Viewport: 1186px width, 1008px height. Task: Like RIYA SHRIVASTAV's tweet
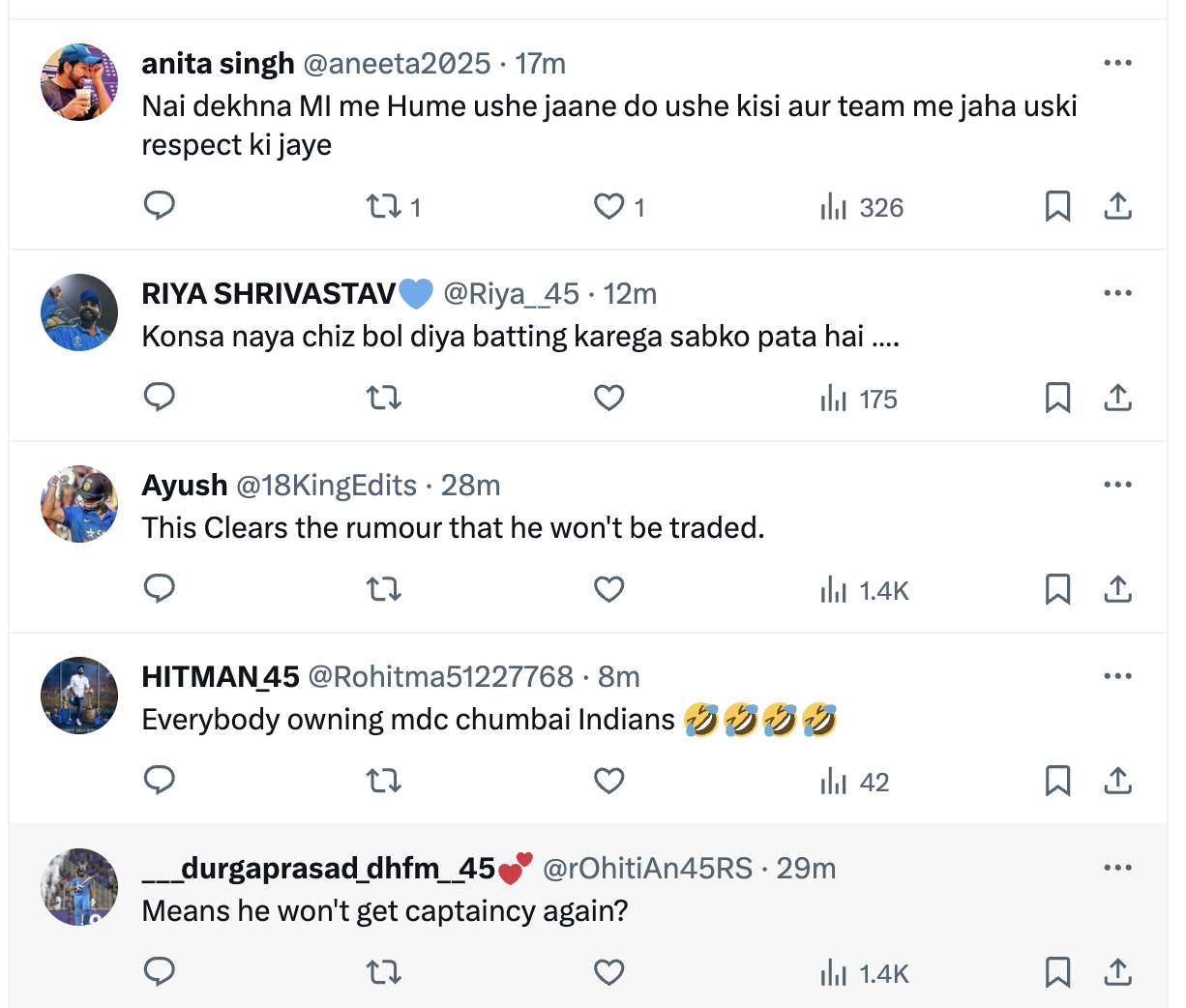tap(608, 398)
